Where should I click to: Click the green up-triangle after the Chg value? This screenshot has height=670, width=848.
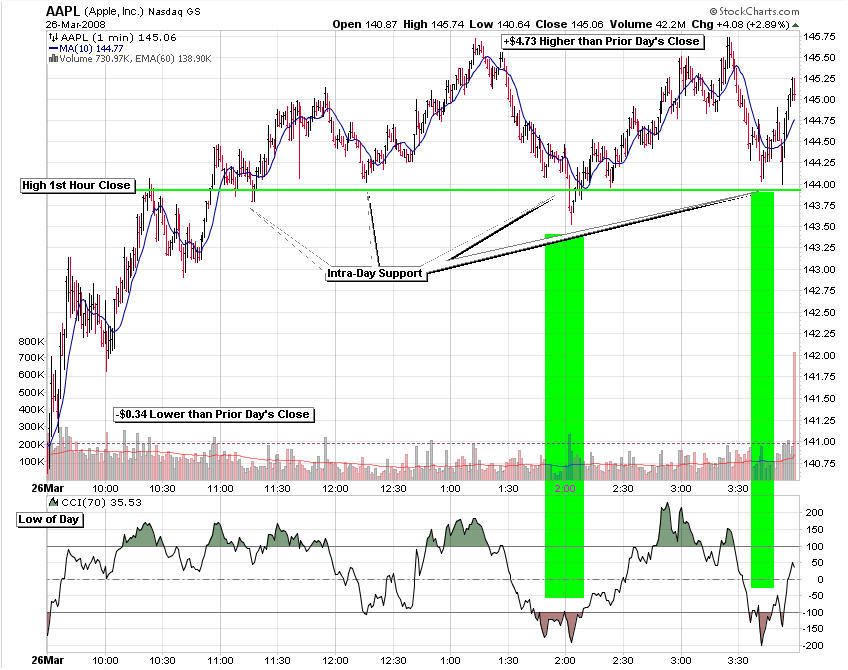(x=796, y=25)
